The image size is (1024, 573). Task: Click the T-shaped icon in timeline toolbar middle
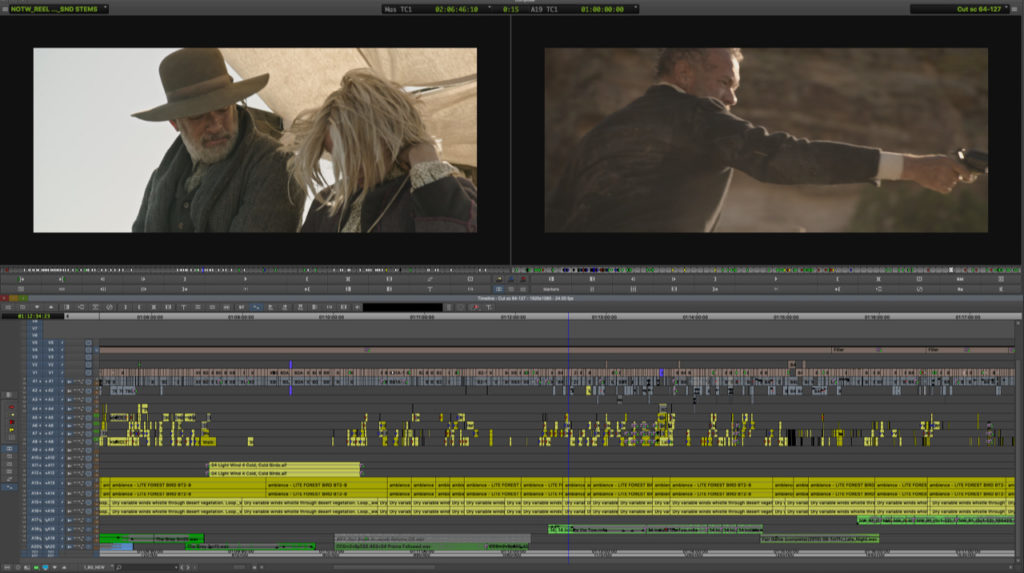[184, 307]
